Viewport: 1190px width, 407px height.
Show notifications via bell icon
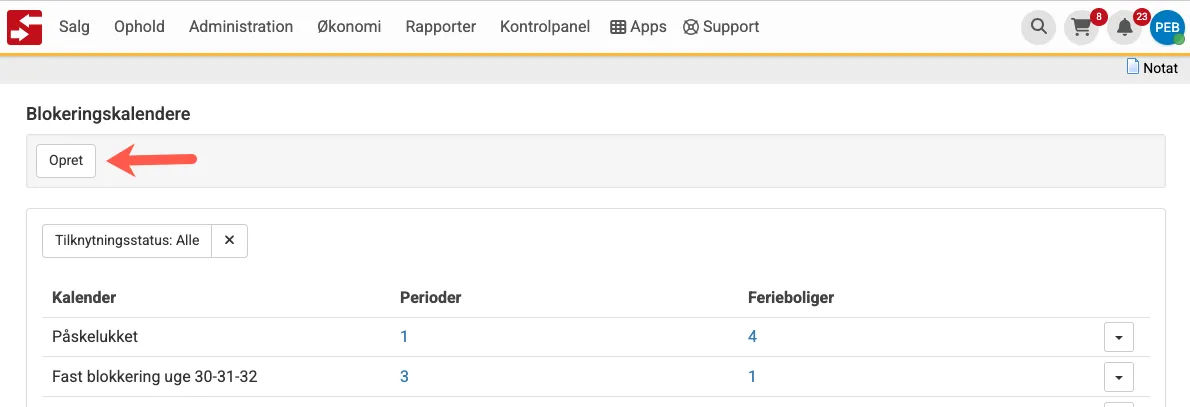[x=1124, y=27]
